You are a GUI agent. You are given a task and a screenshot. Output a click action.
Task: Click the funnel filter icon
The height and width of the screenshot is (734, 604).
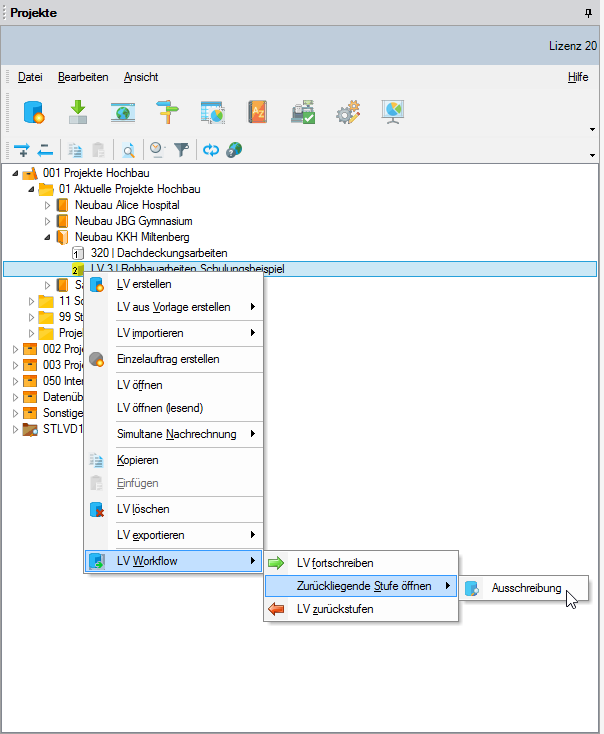coord(182,150)
